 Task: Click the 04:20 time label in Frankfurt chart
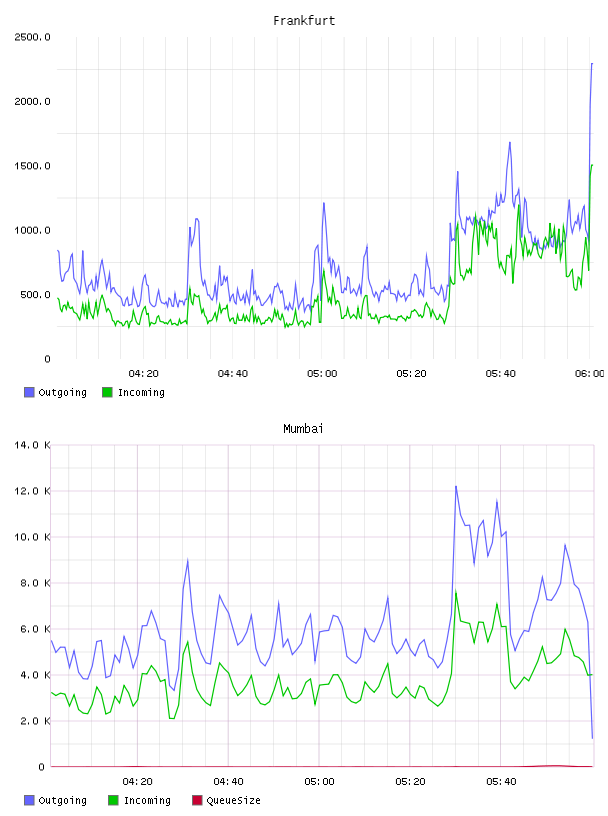[x=143, y=374]
